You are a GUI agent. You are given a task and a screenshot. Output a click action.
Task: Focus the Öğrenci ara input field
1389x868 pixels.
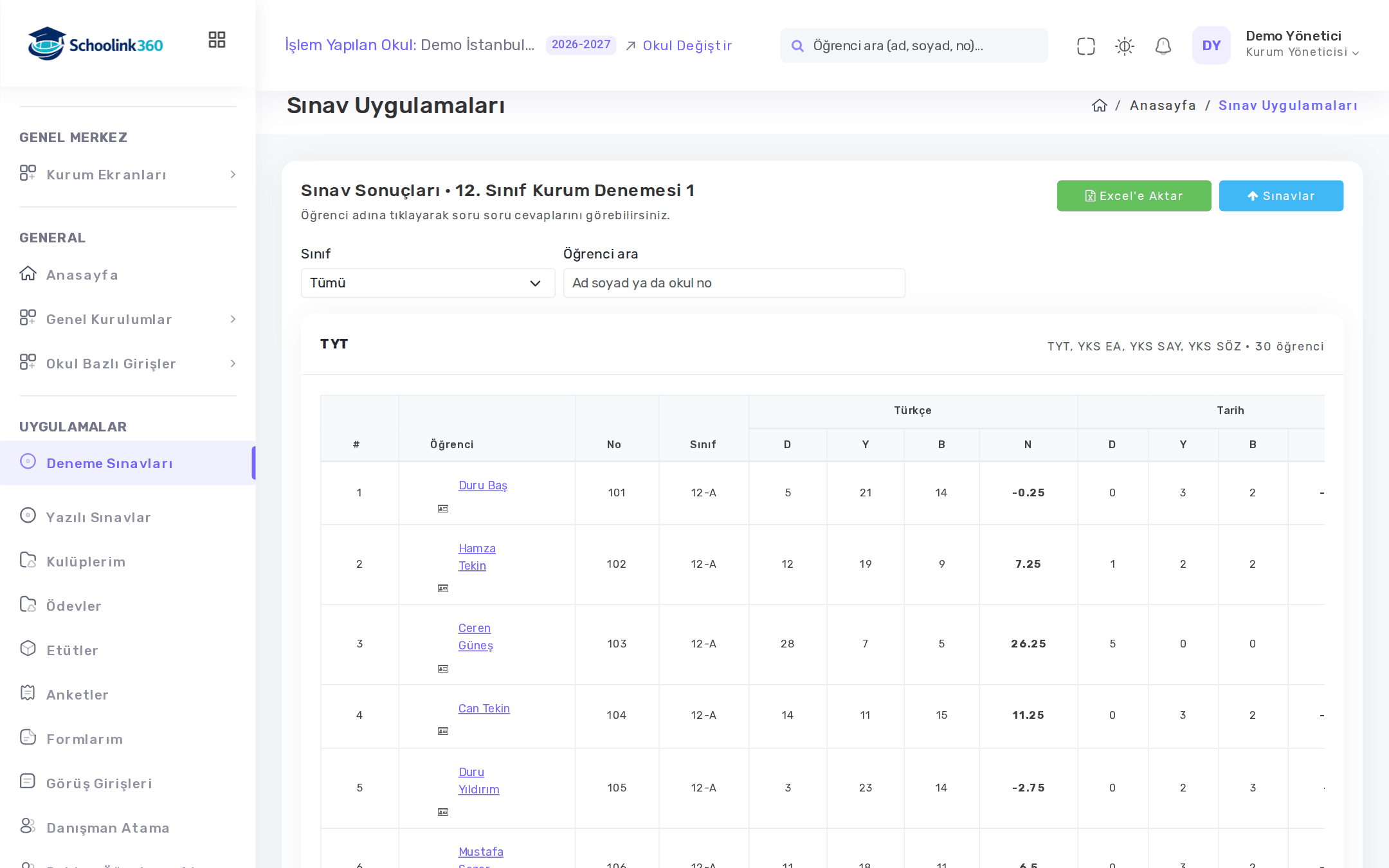click(x=734, y=283)
